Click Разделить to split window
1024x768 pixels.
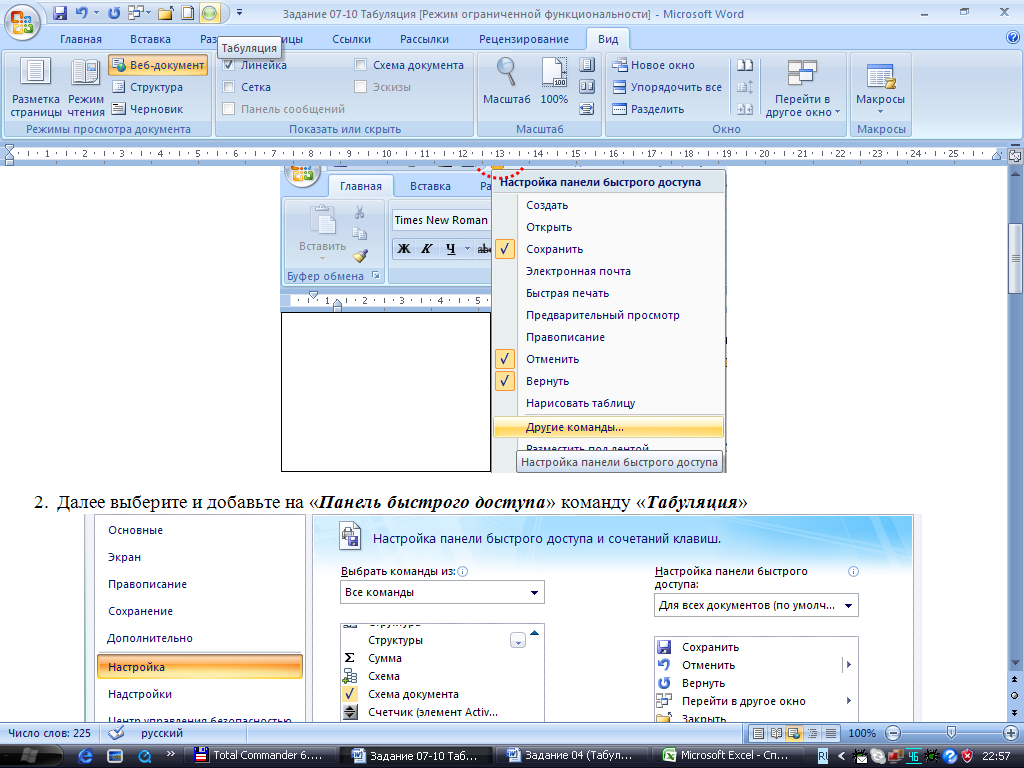[648, 109]
